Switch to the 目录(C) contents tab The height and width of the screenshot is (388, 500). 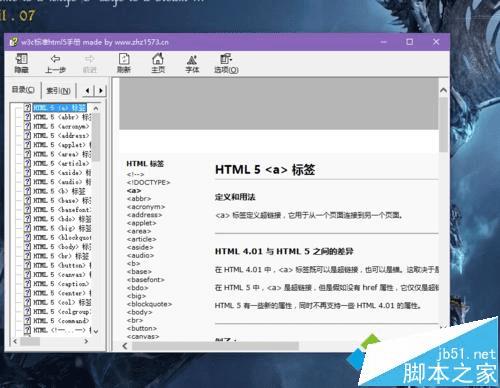pyautogui.click(x=23, y=90)
